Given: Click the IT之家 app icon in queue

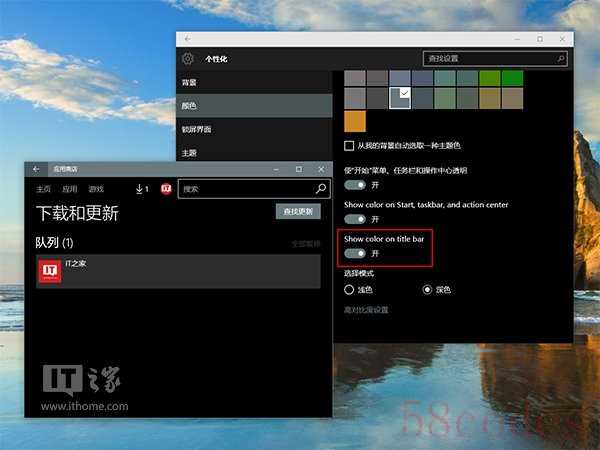Looking at the screenshot, I should tap(50, 271).
